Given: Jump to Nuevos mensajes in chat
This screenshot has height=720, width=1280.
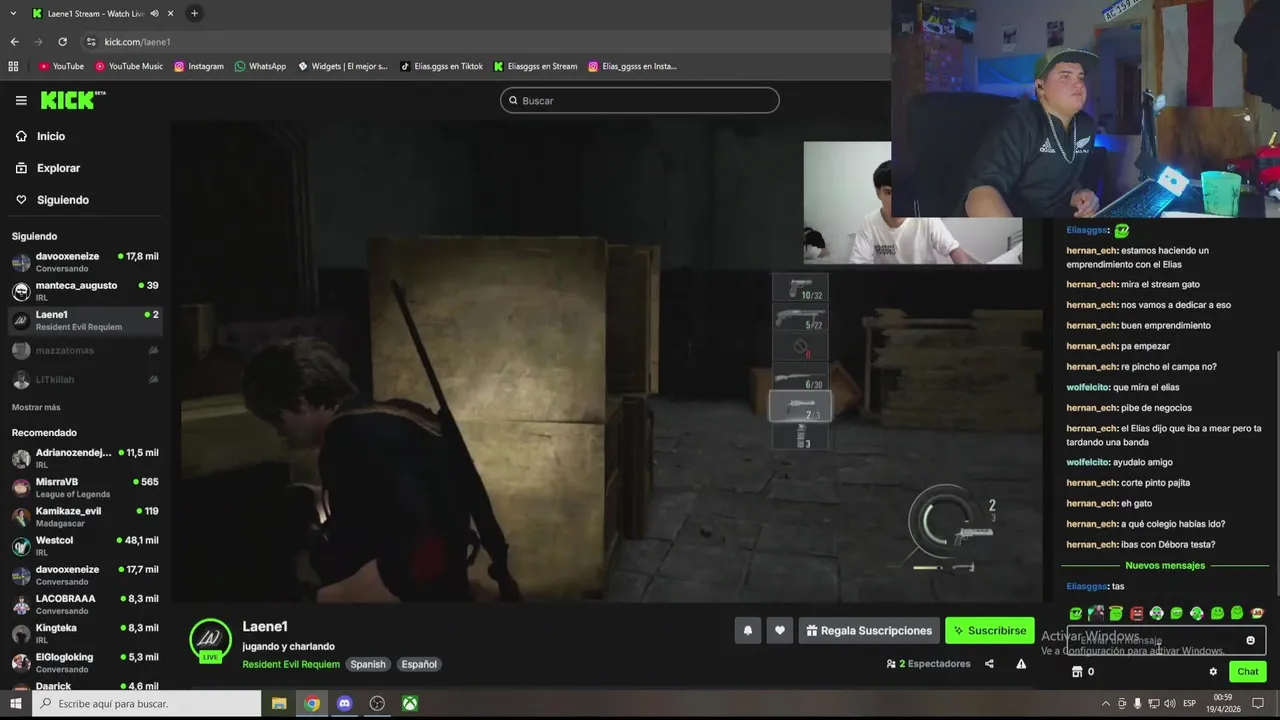Looking at the screenshot, I should point(1165,566).
